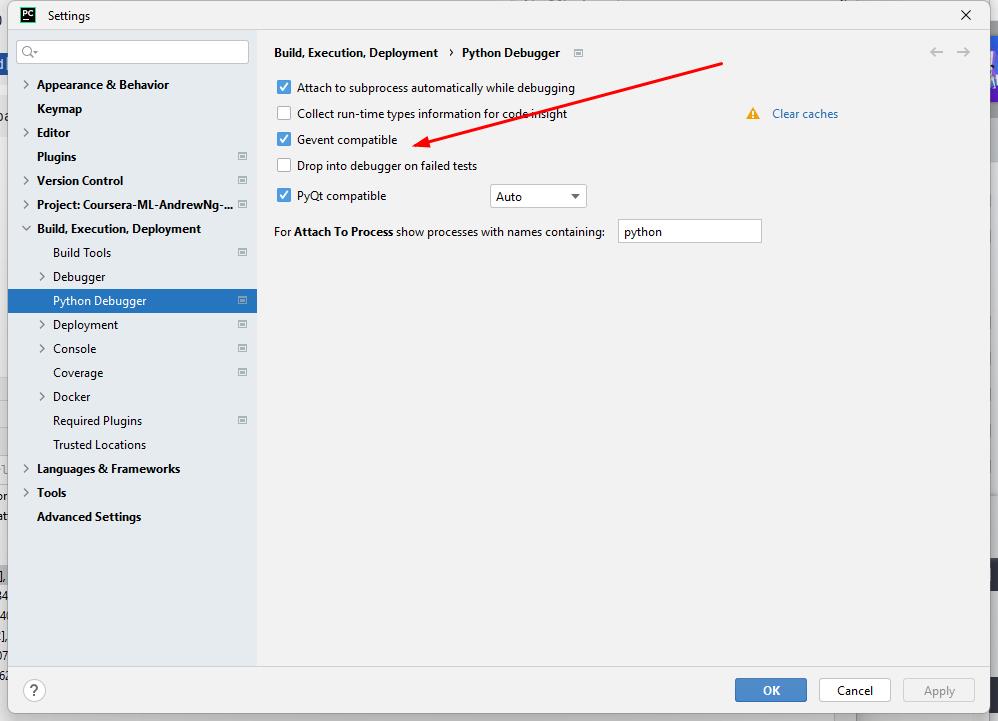Collapse Build, Execution, Deployment section
The width and height of the screenshot is (998, 721).
pos(26,228)
